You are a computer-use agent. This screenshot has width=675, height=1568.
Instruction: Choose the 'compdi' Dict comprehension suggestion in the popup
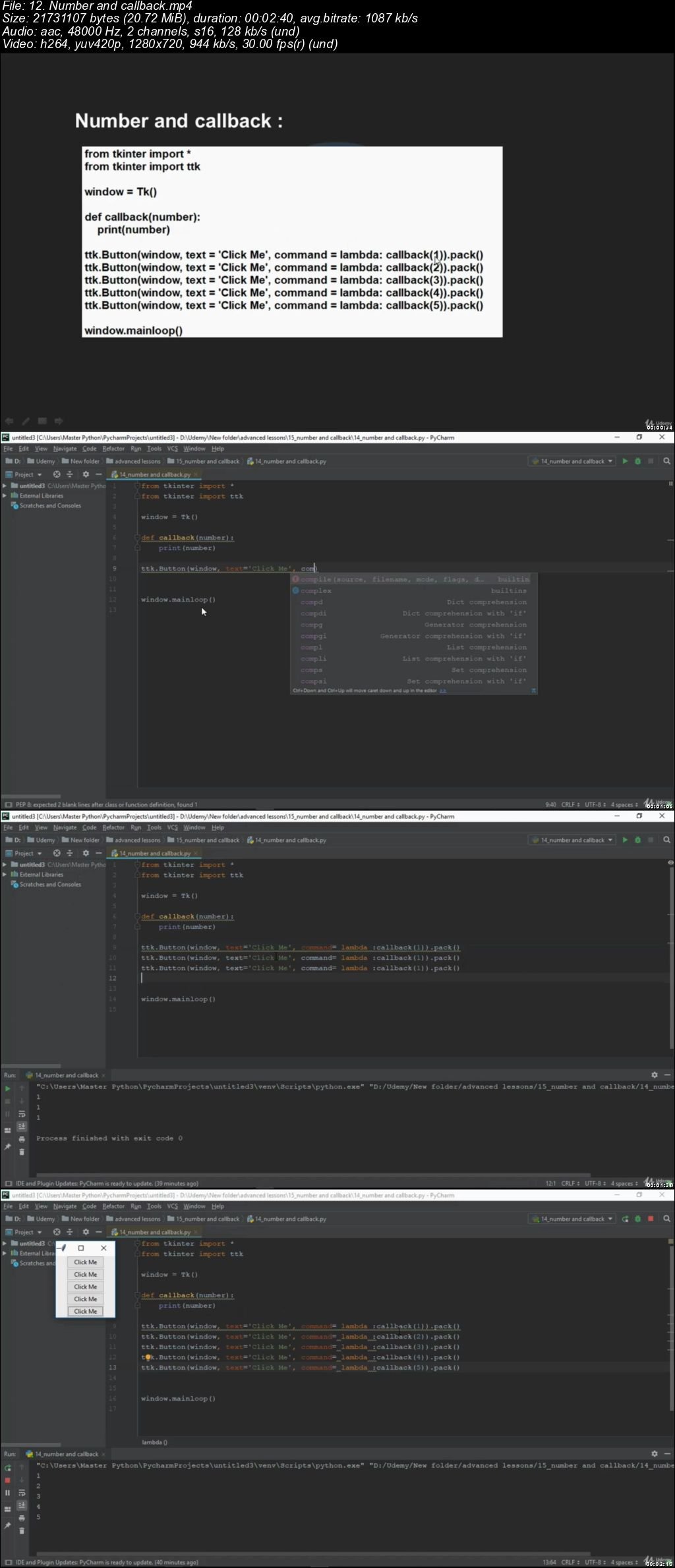414,613
